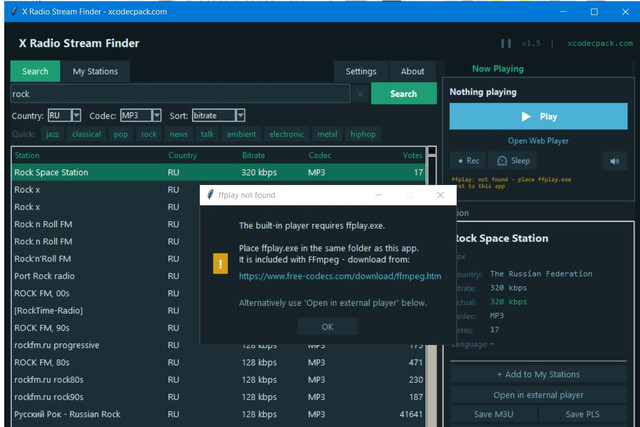This screenshot has height=427, width=640.
Task: Apply the jazz quick filter
Action: pyautogui.click(x=52, y=134)
